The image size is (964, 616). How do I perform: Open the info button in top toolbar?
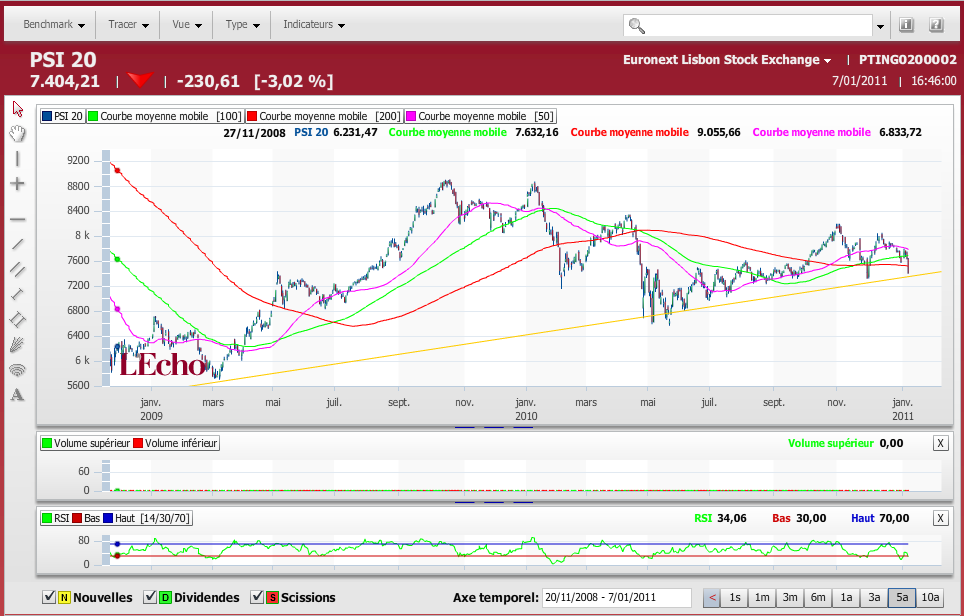pyautogui.click(x=906, y=25)
